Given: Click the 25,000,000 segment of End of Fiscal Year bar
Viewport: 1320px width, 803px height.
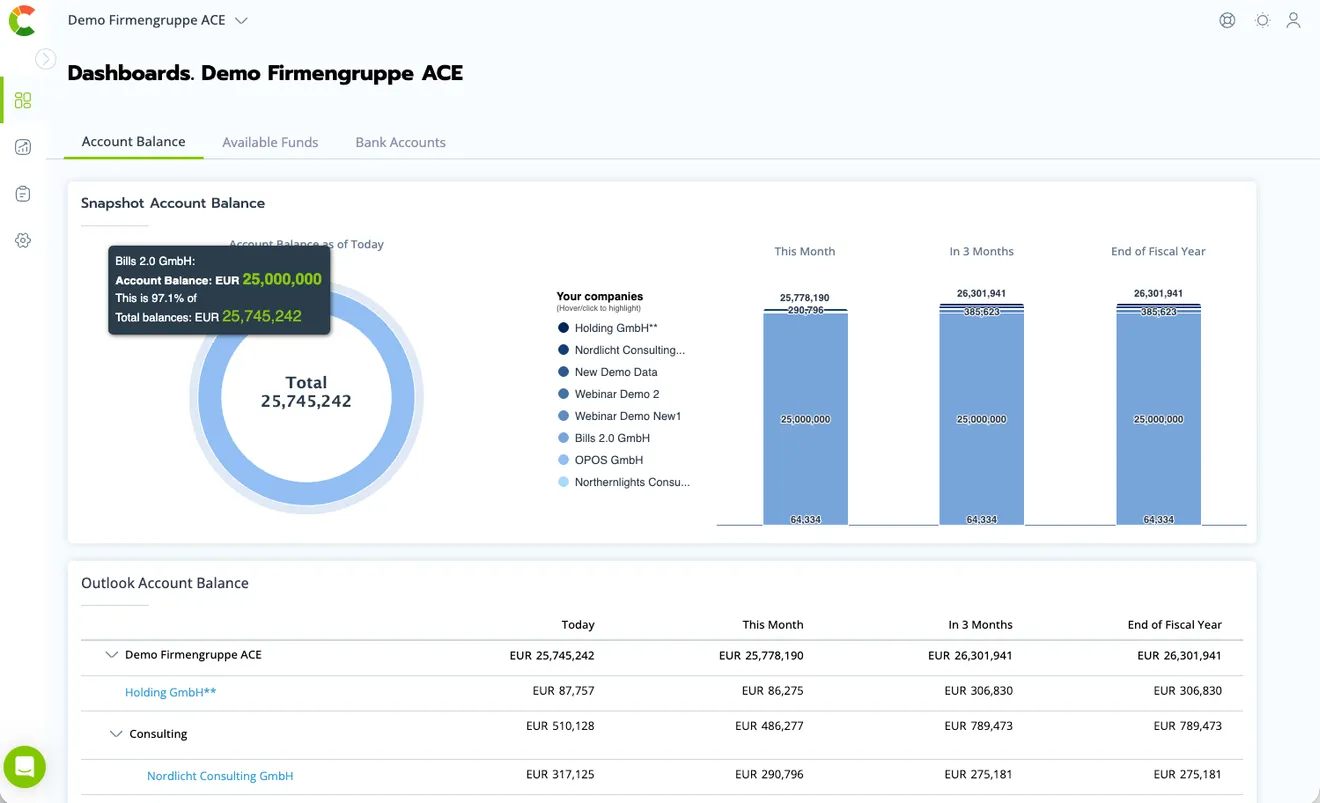Looking at the screenshot, I should pyautogui.click(x=1158, y=419).
